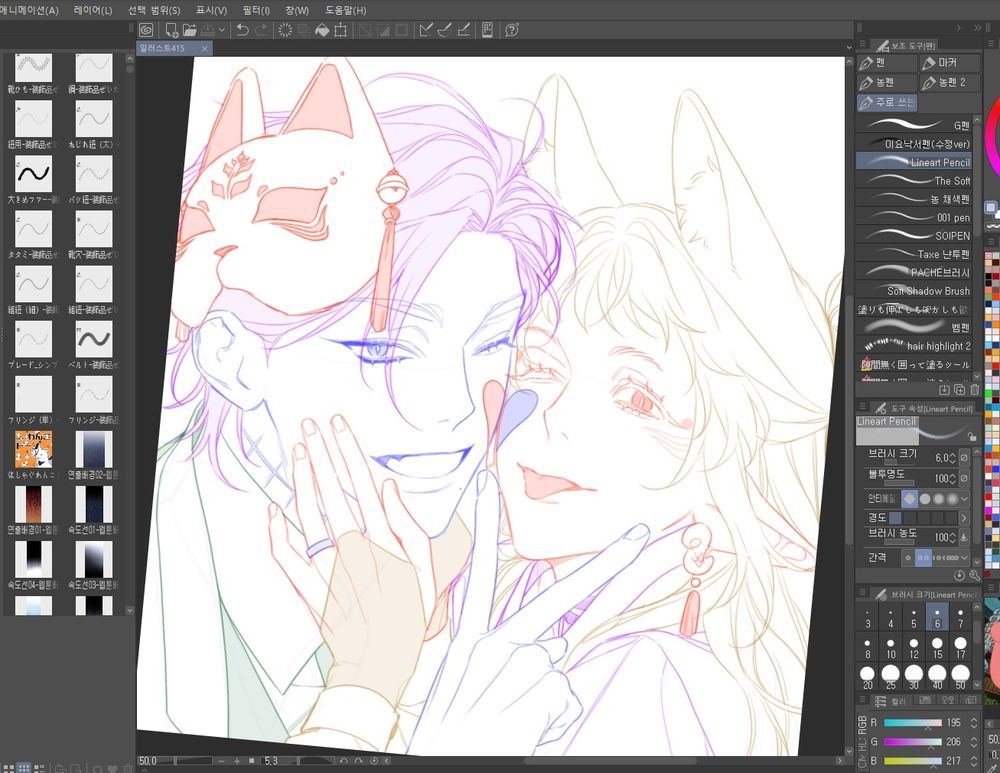Click the Snap to Grid icon

464,30
